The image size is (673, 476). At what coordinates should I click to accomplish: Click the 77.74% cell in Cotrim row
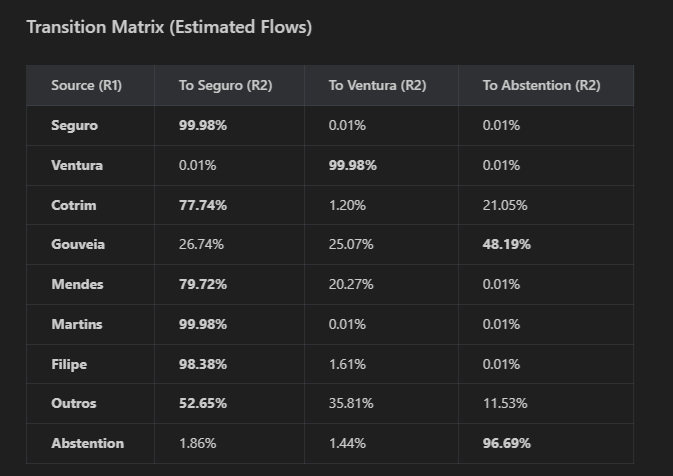[x=203, y=205]
